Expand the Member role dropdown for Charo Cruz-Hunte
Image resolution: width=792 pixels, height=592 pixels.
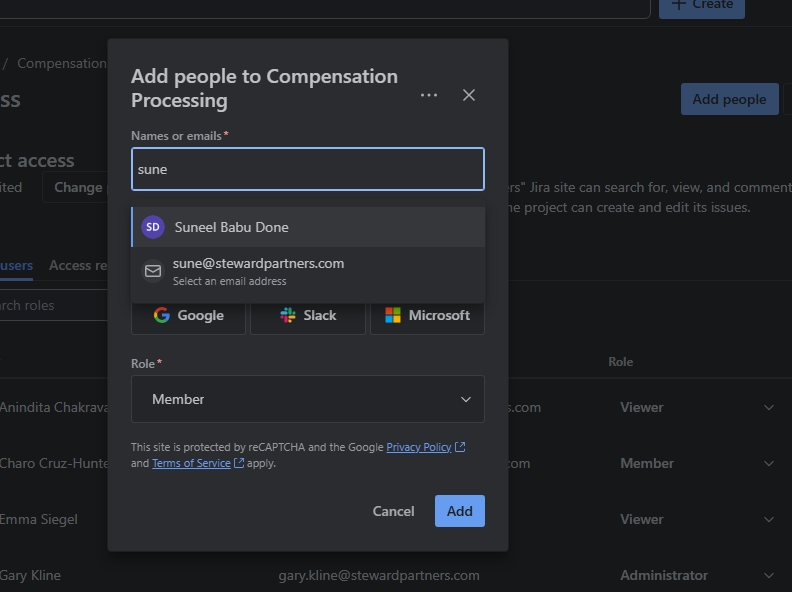tap(769, 464)
